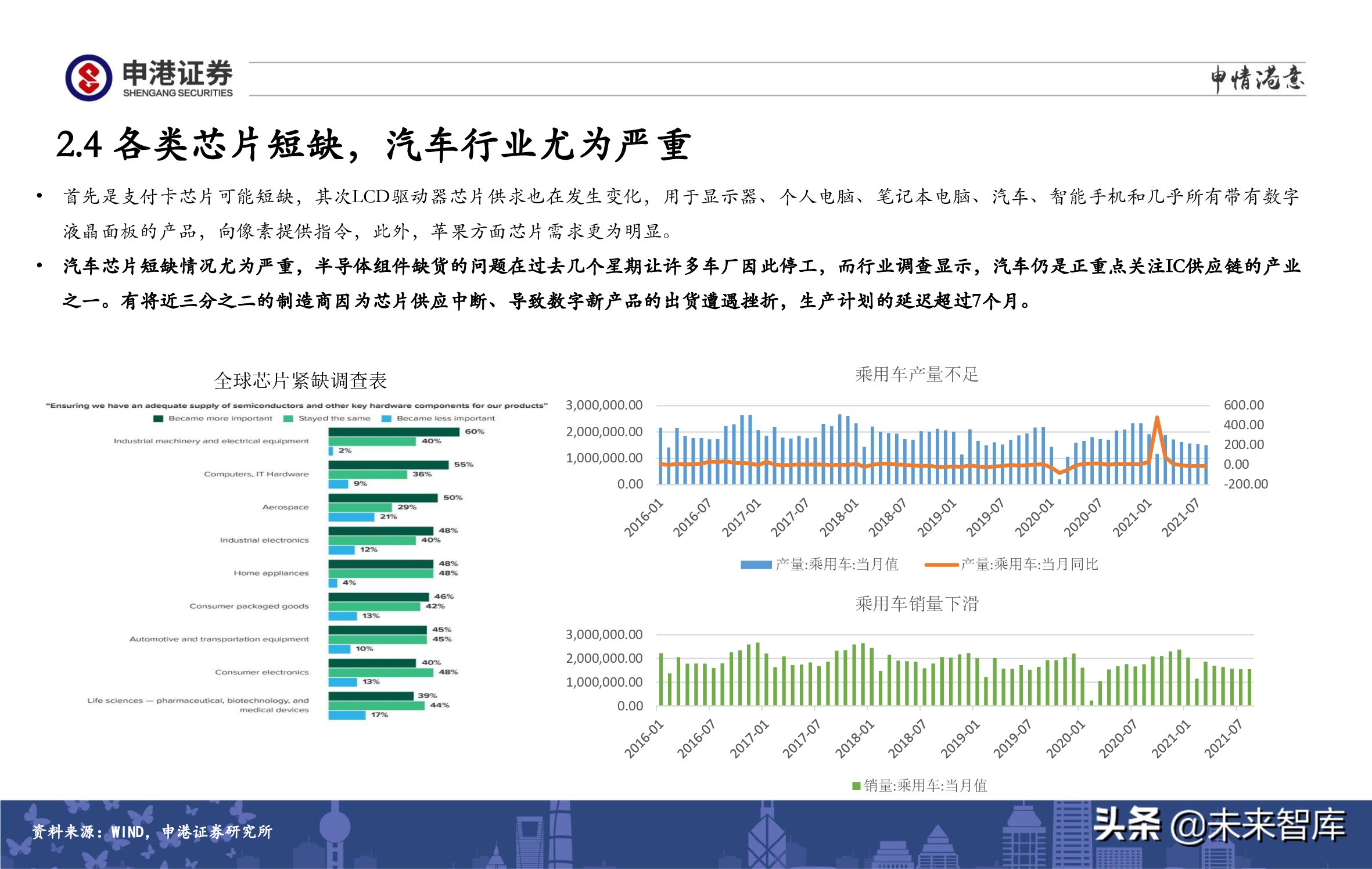Click the 'Life sciences' row label
1372x869 pixels.
(198, 705)
